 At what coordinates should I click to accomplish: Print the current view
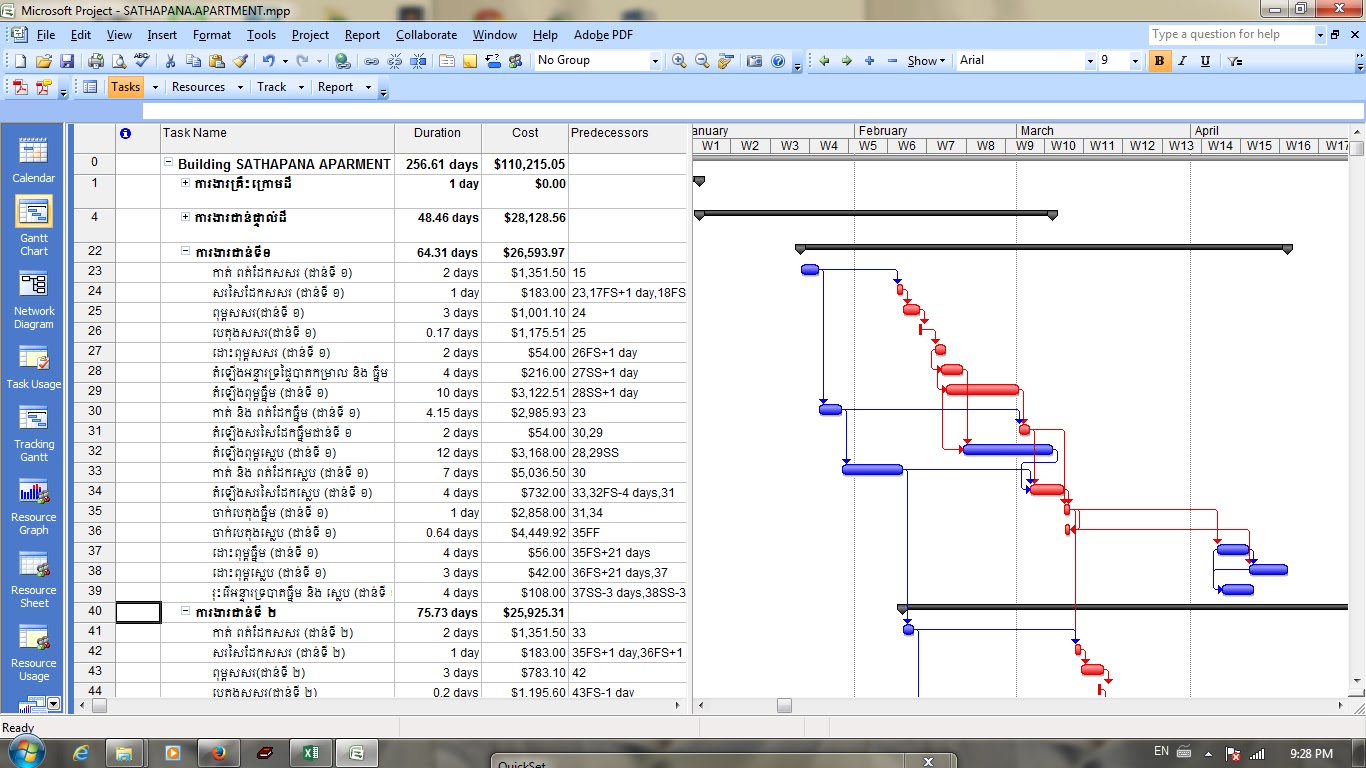tap(95, 61)
